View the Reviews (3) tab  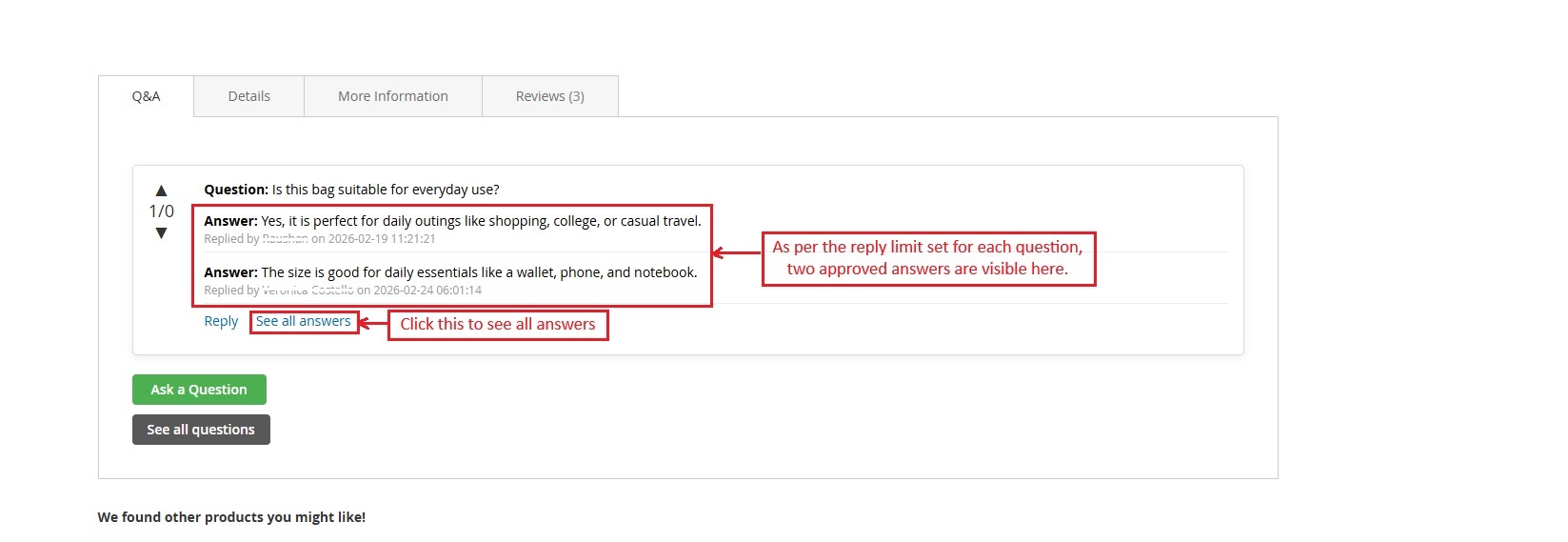(549, 96)
